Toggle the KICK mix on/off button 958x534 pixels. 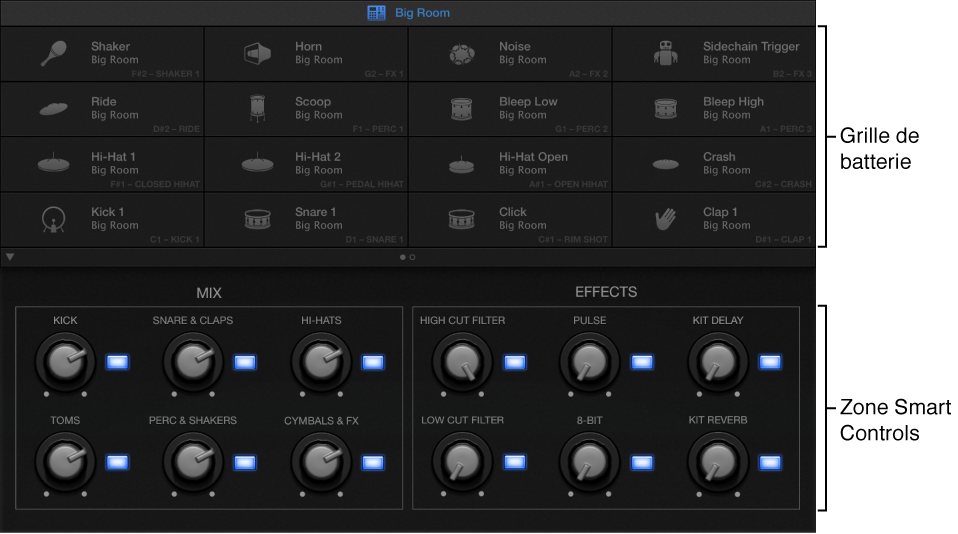(x=117, y=362)
